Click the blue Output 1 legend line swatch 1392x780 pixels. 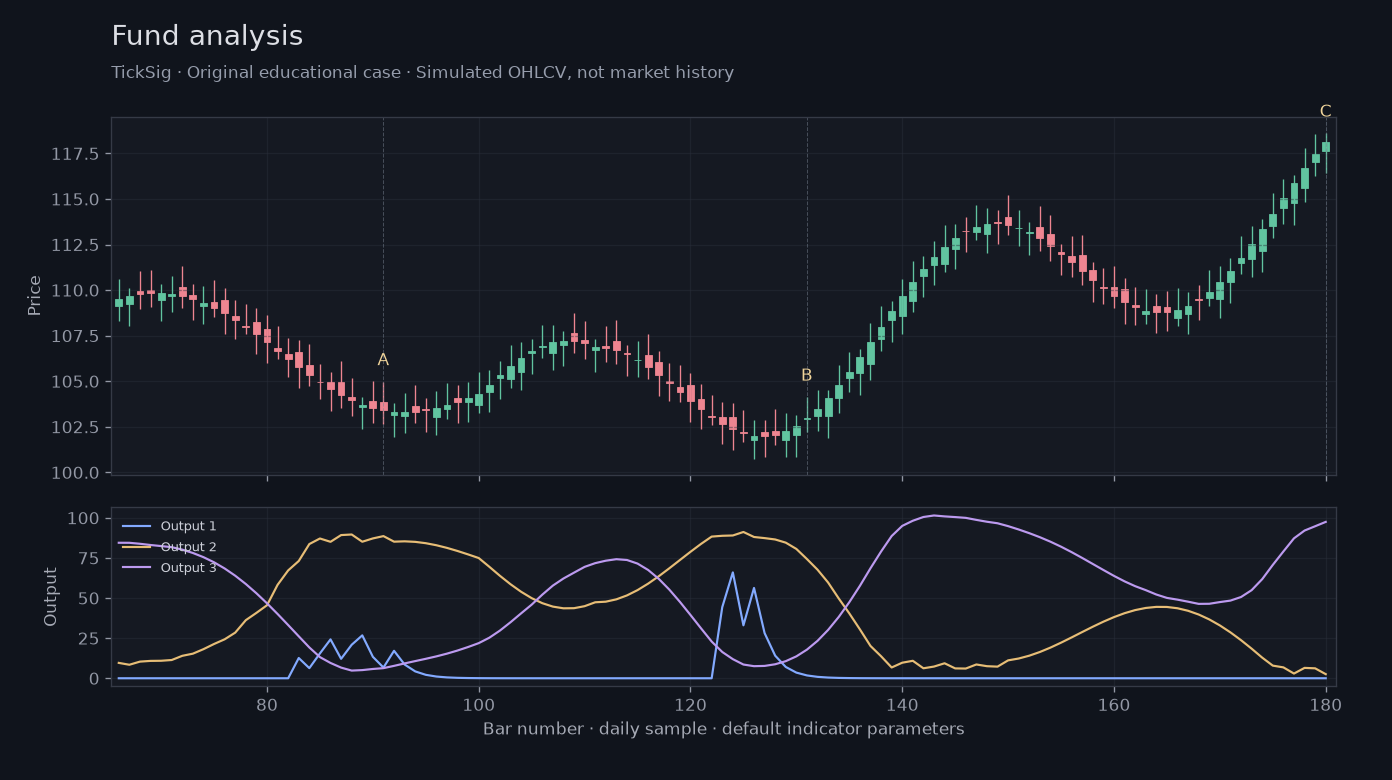(137, 526)
